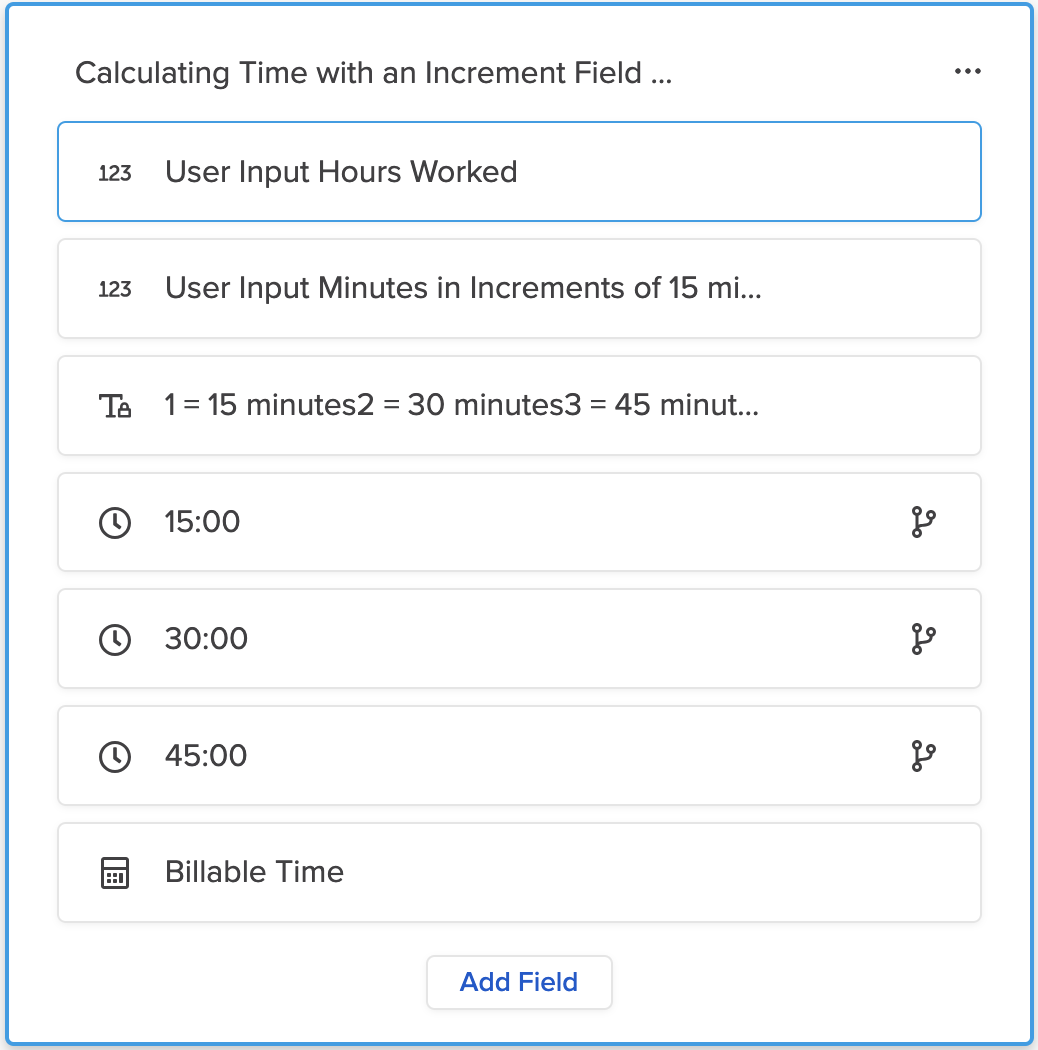Click calculator icon beside Billable Time
The width and height of the screenshot is (1038, 1050).
click(x=115, y=873)
